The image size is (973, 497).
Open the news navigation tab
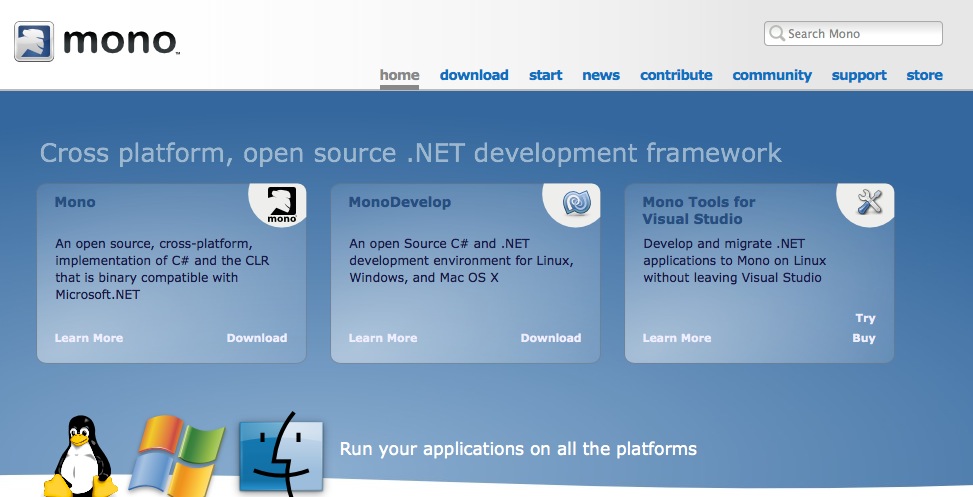[601, 75]
